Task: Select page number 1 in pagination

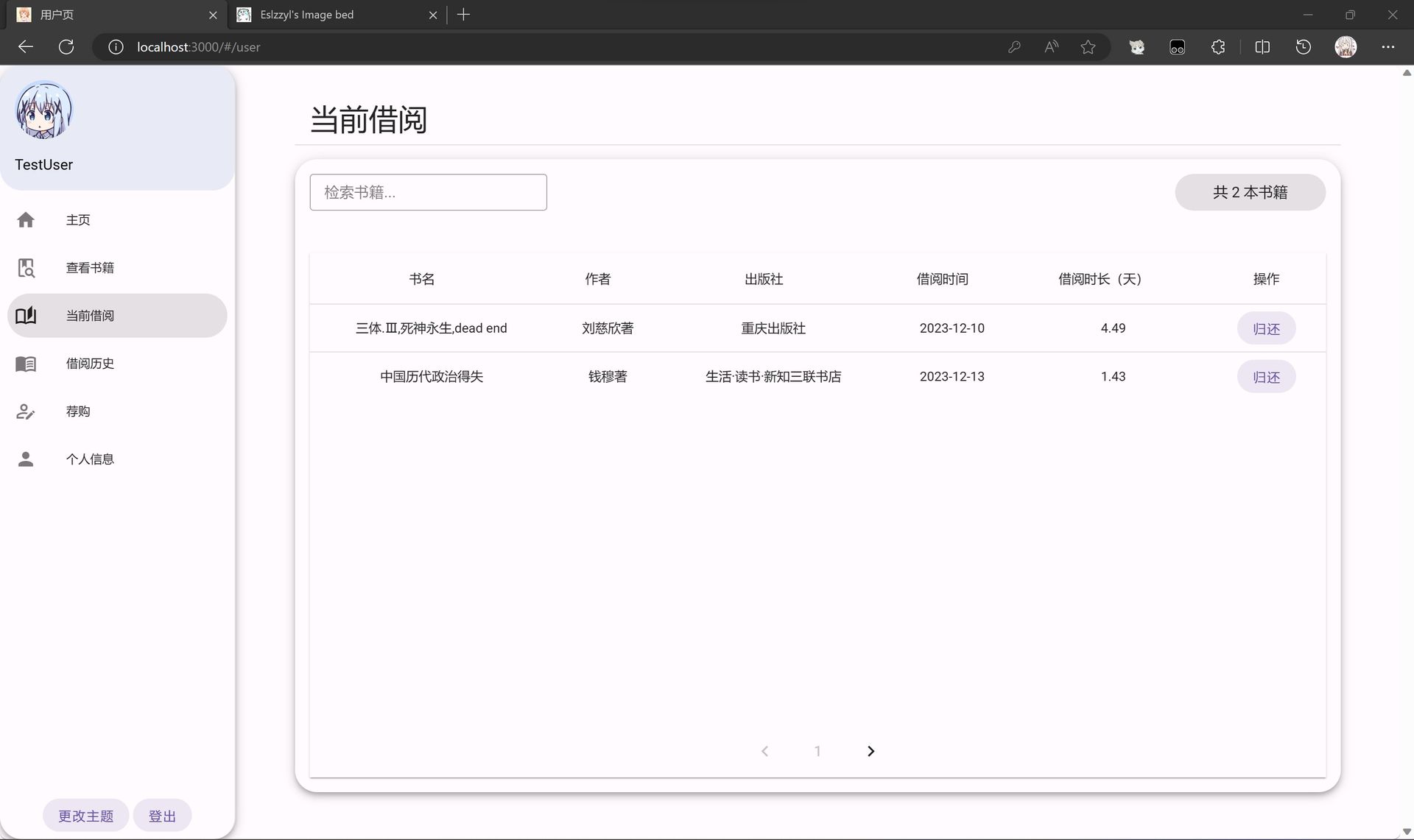Action: point(817,751)
